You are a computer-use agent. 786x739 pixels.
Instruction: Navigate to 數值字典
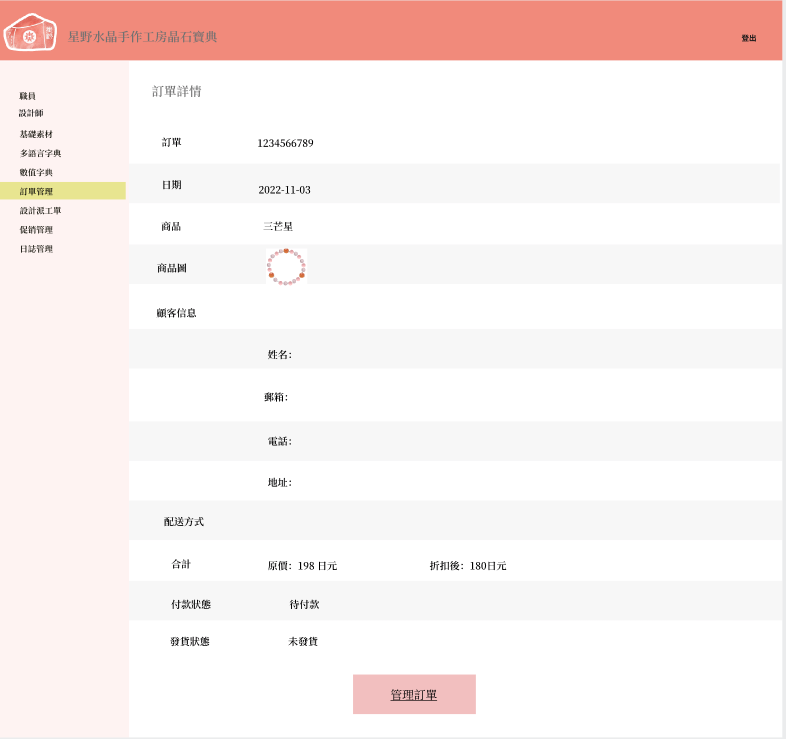pyautogui.click(x=36, y=172)
